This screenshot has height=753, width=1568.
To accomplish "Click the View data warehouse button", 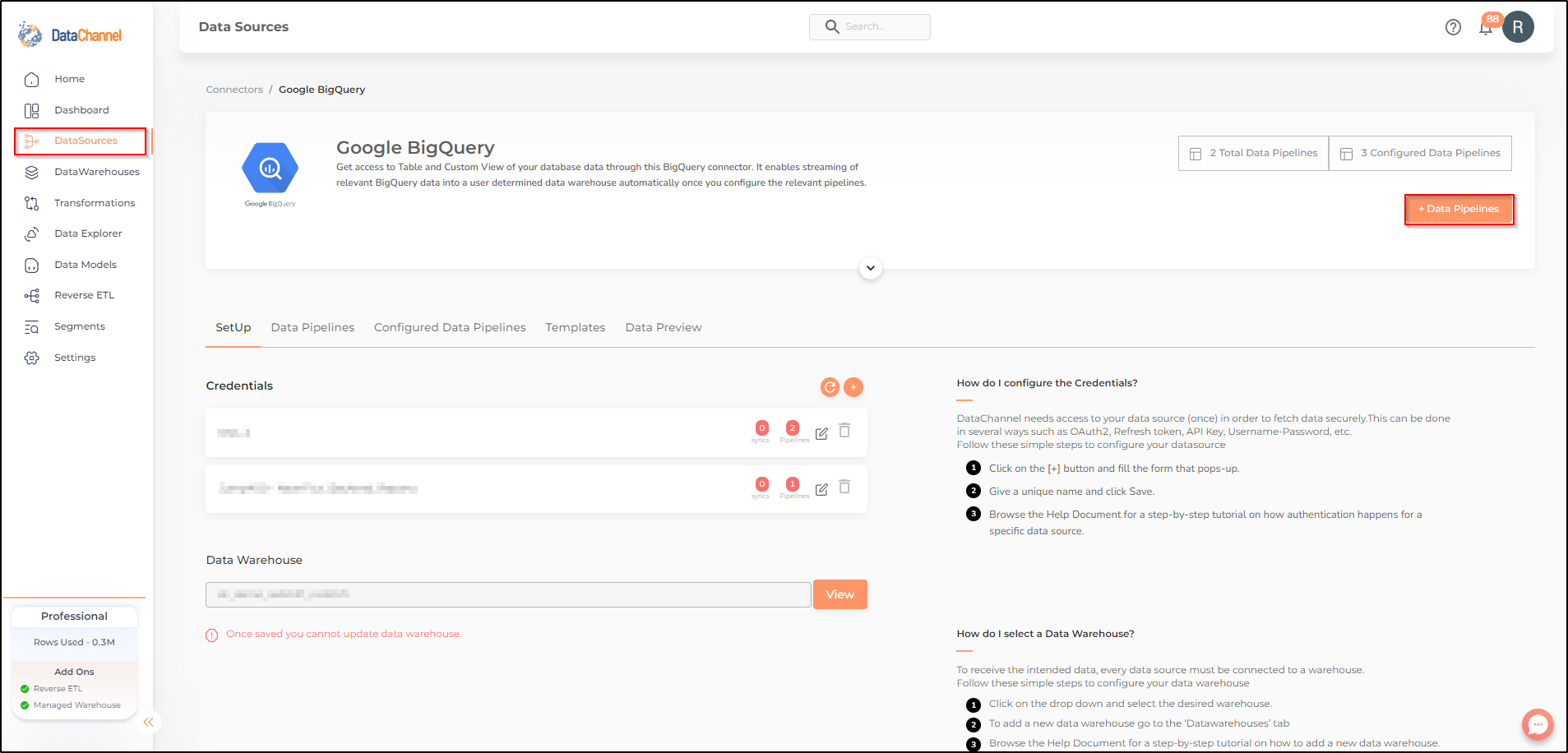I will click(x=840, y=594).
